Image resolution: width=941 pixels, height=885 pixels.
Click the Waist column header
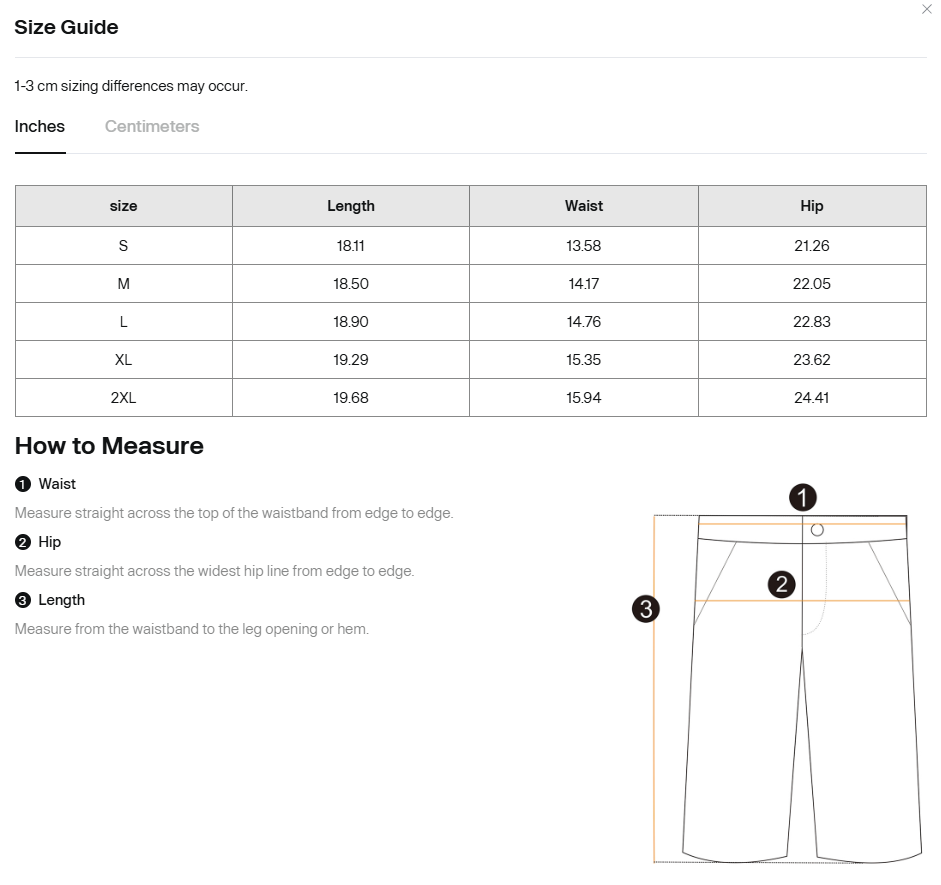[x=583, y=206]
